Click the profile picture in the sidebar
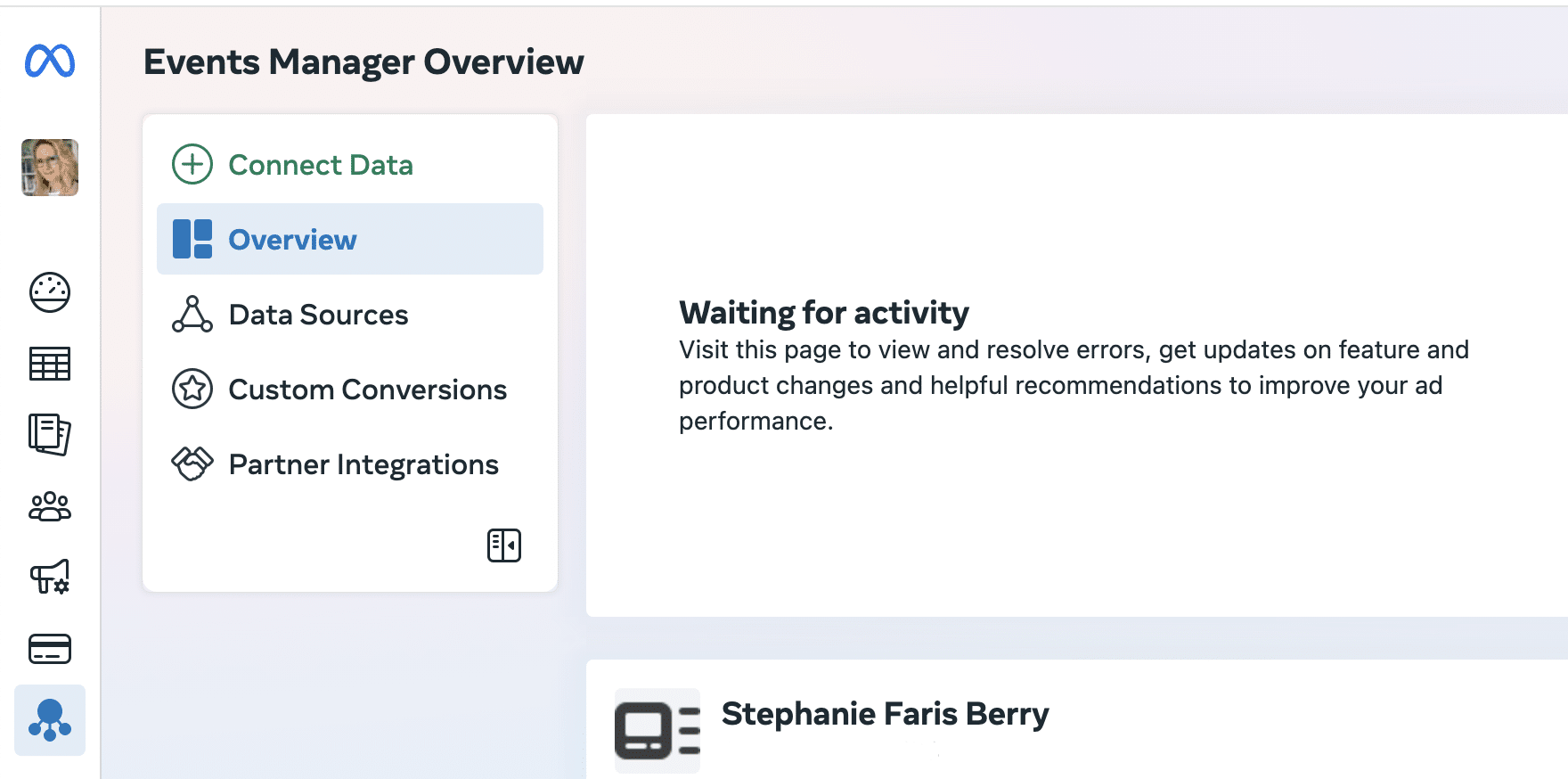1568x779 pixels. click(49, 168)
